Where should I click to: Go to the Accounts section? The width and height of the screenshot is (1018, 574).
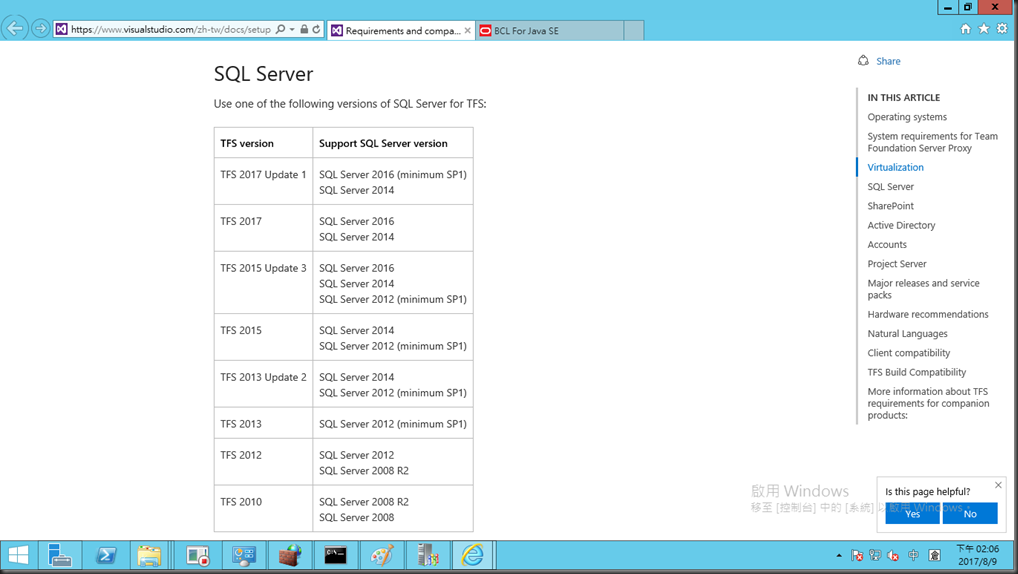click(x=887, y=245)
